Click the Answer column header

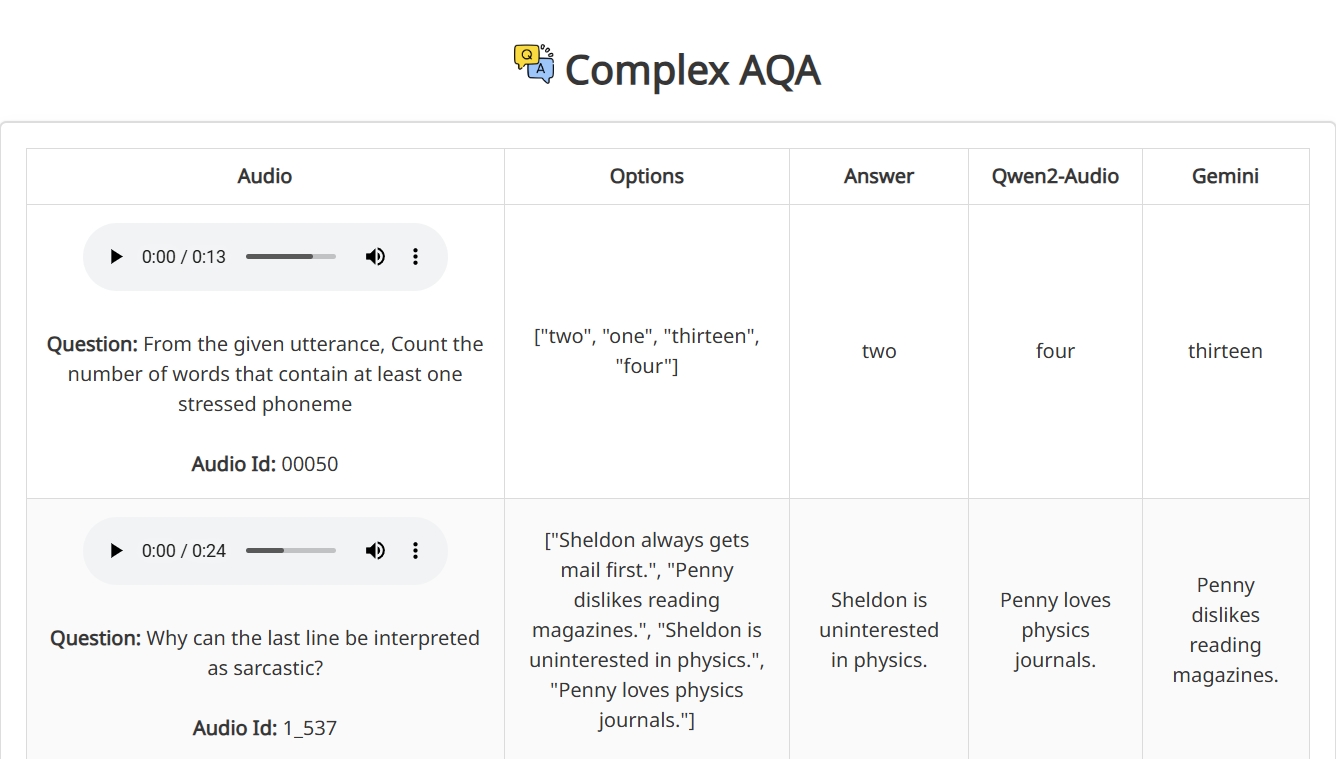[x=879, y=176]
